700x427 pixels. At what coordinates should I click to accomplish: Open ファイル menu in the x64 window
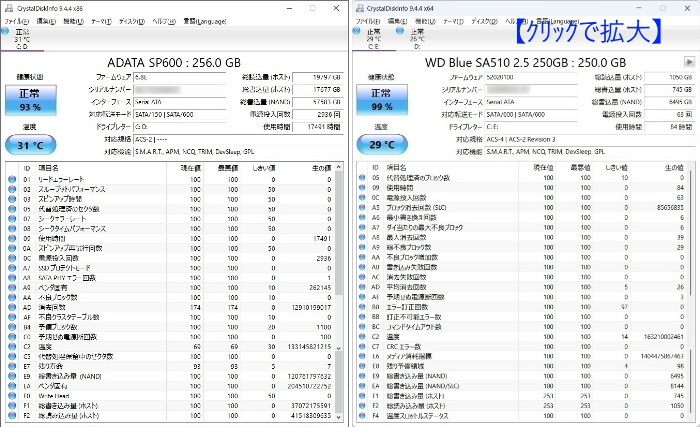point(368,21)
